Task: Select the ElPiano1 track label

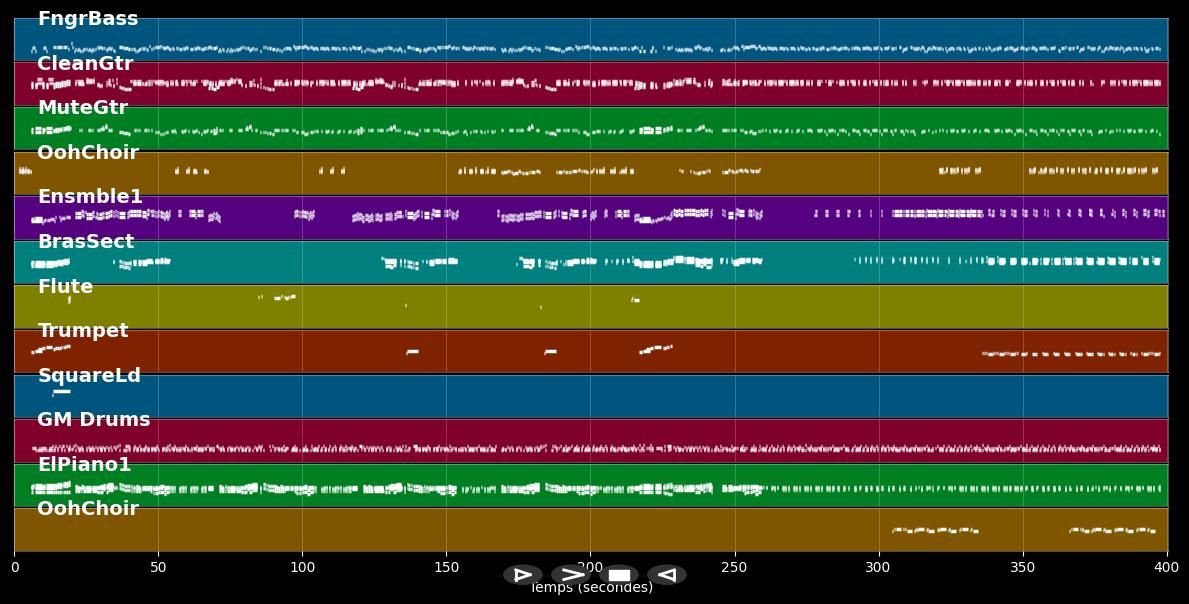Action: (84, 465)
